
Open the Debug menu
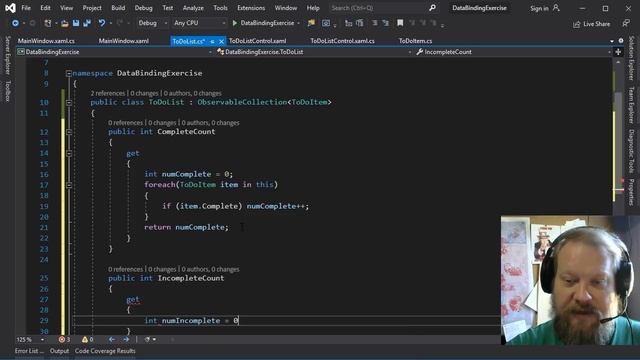point(143,8)
